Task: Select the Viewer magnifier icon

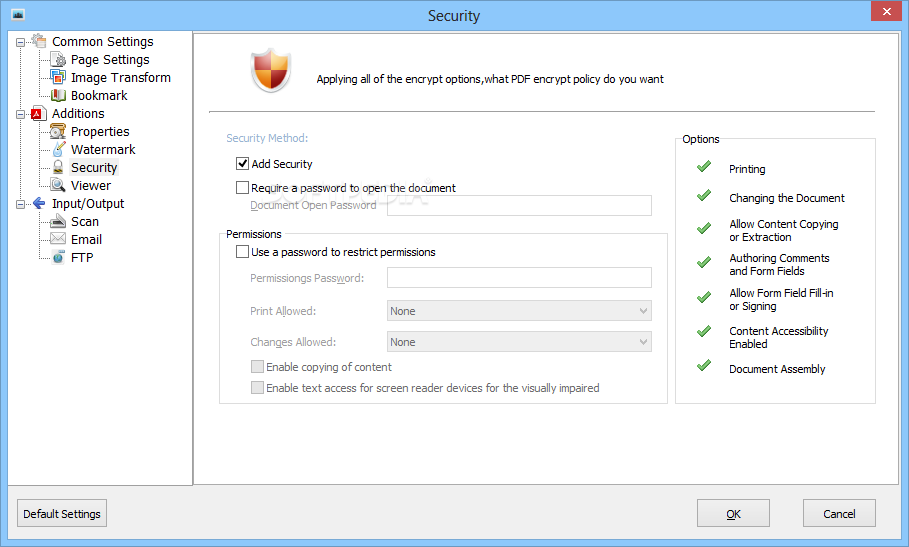Action: [58, 185]
